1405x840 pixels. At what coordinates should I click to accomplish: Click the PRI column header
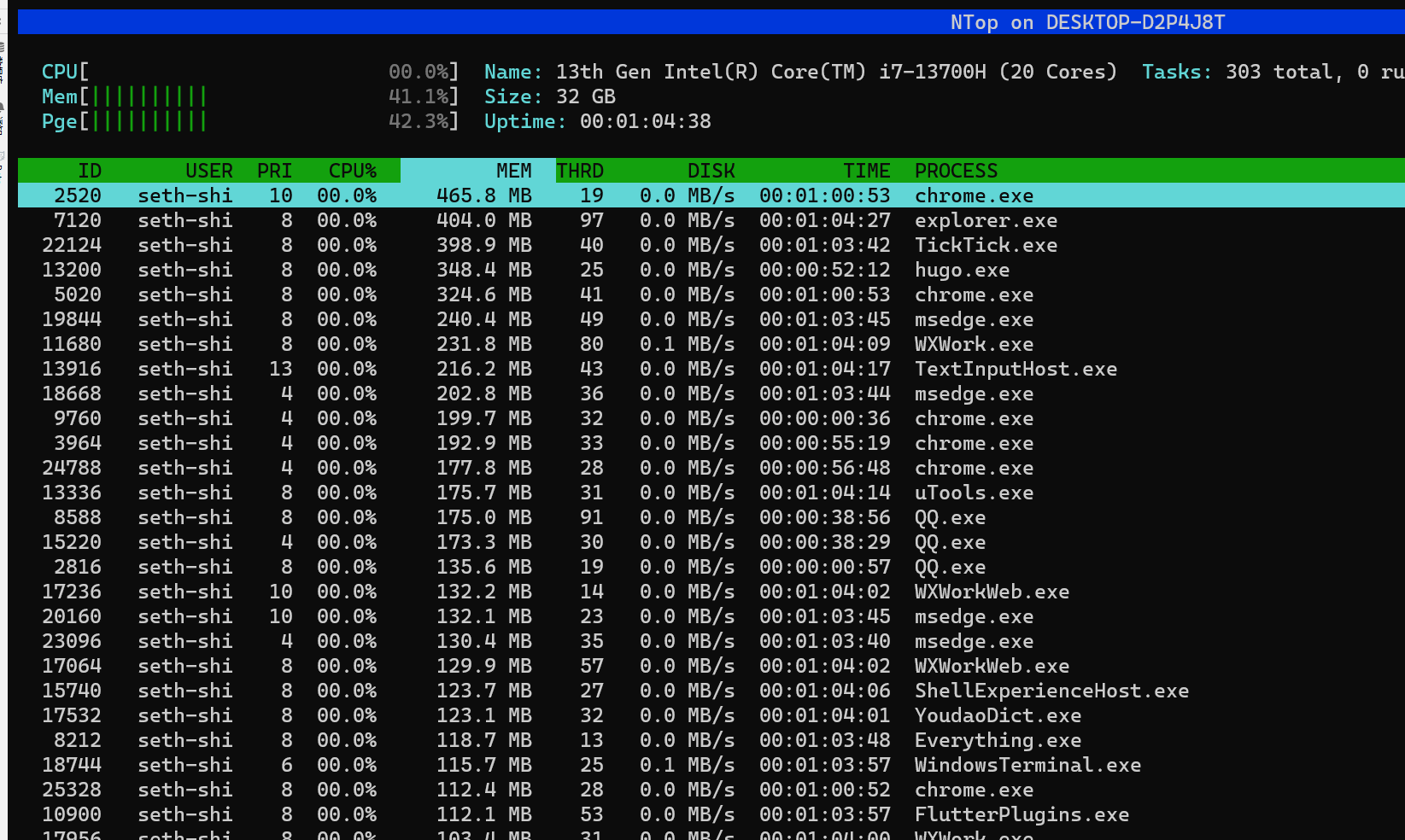(x=275, y=171)
